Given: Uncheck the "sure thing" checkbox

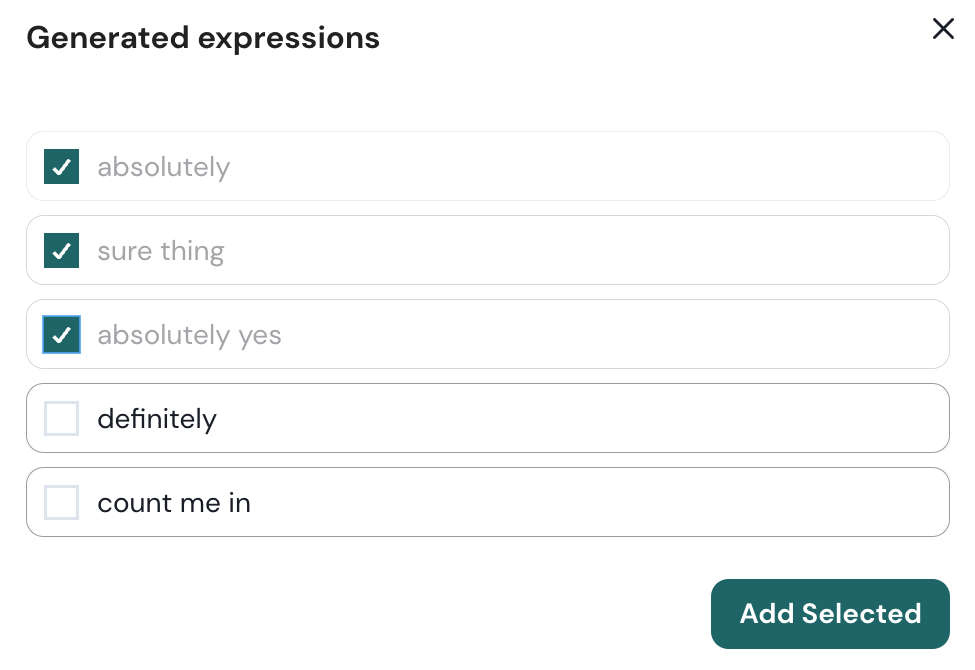Looking at the screenshot, I should pyautogui.click(x=61, y=251).
